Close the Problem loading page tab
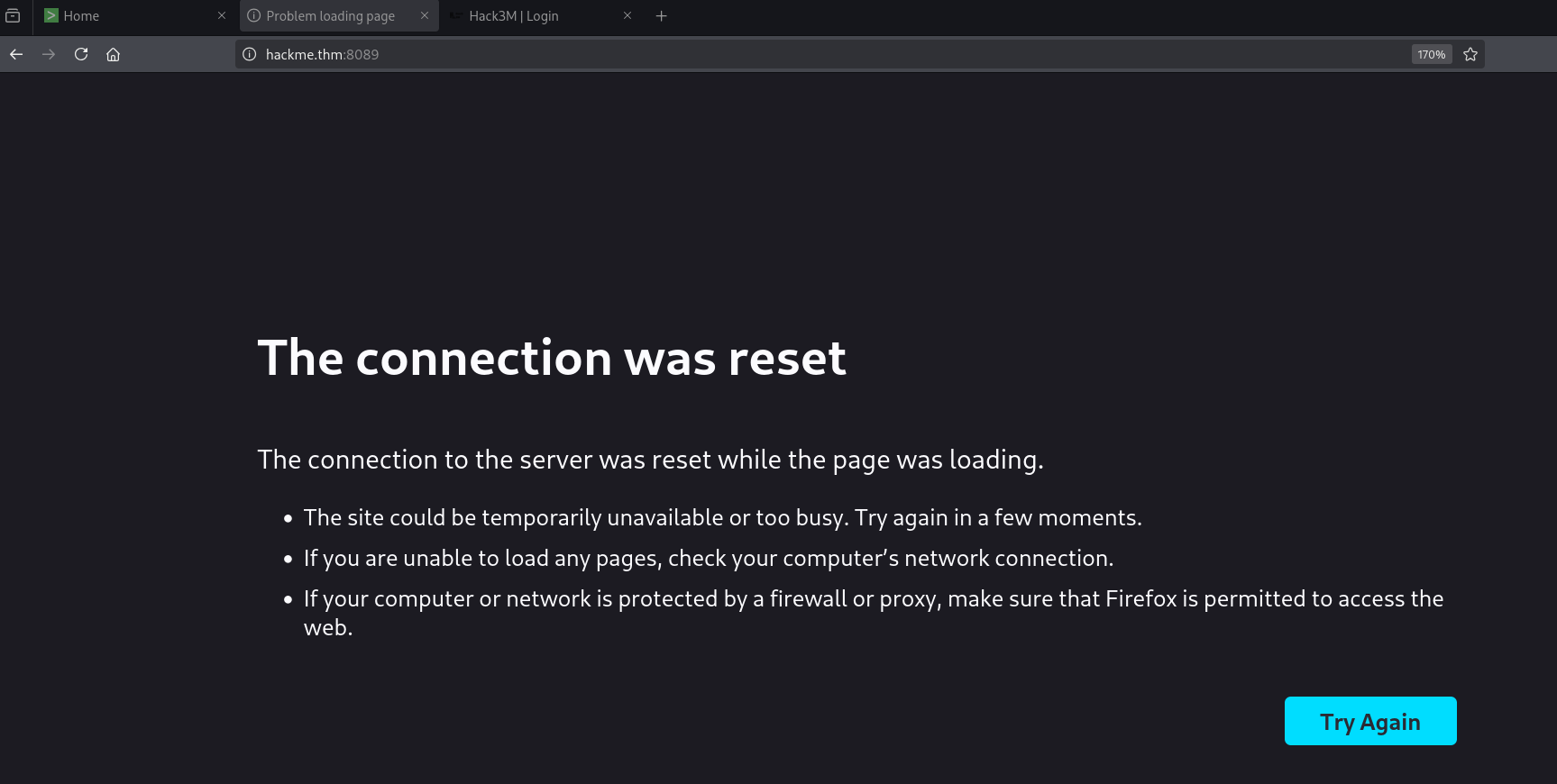 pos(425,16)
